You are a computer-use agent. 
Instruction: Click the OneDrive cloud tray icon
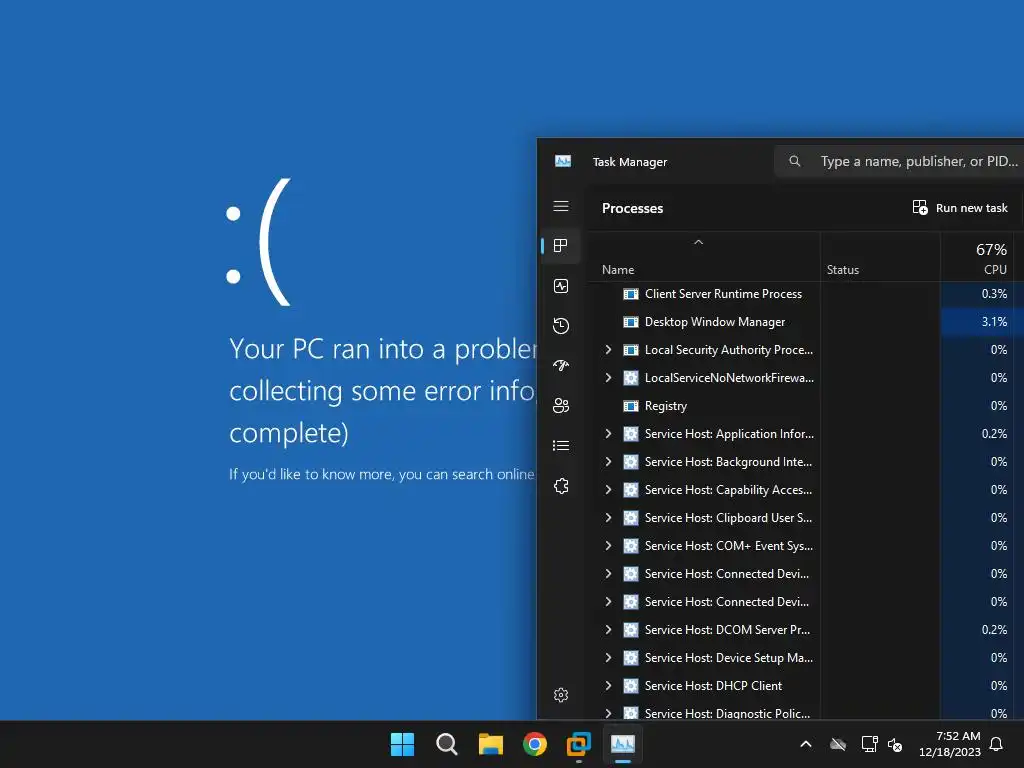(x=838, y=744)
